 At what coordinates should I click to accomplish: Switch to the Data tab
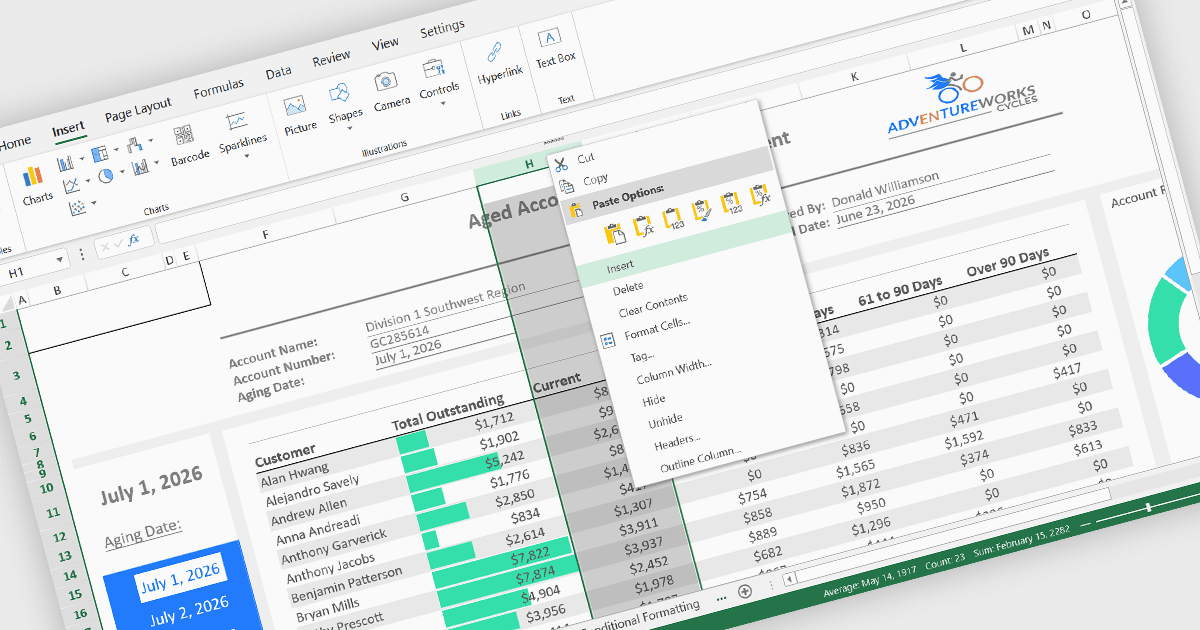pyautogui.click(x=278, y=73)
